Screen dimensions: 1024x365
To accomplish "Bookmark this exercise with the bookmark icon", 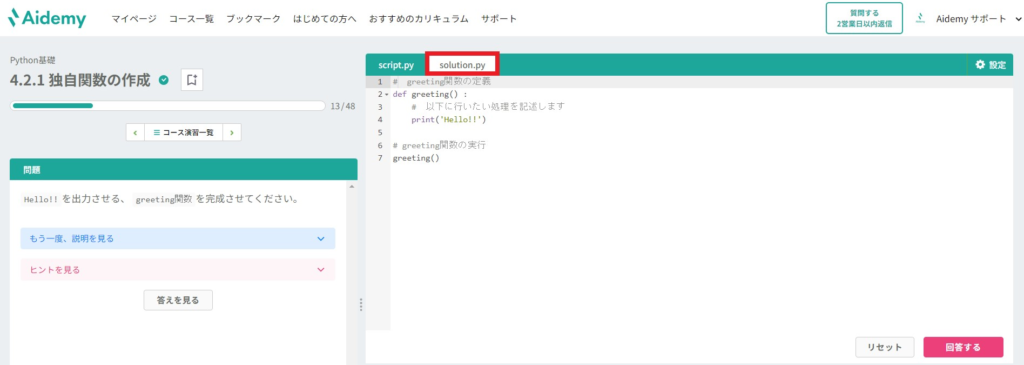I will click(x=191, y=80).
